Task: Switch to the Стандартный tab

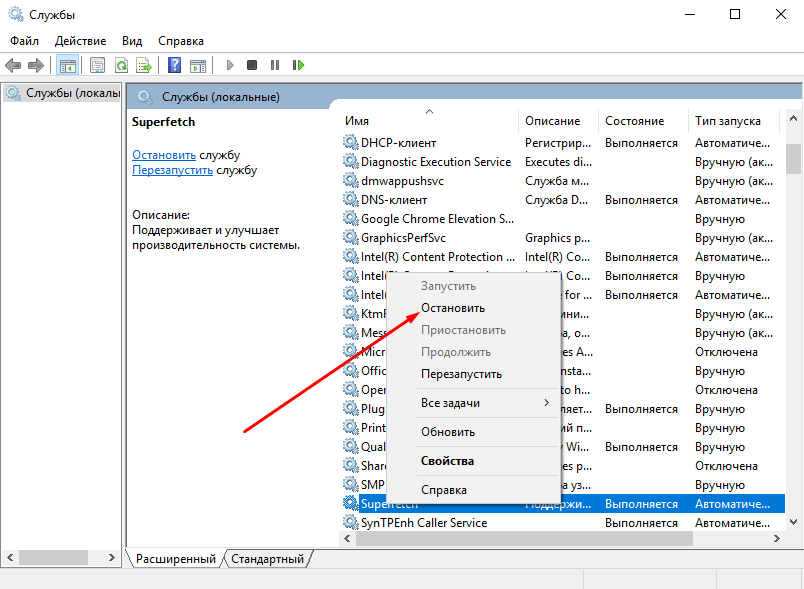Action: 267,559
